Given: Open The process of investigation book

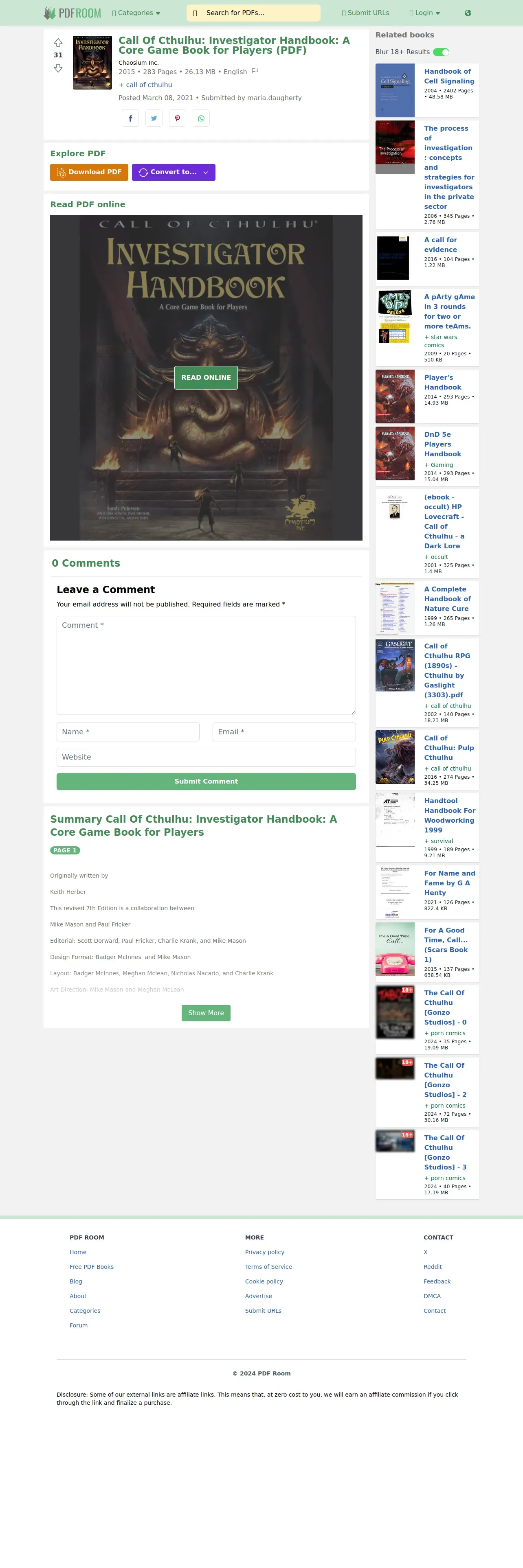Looking at the screenshot, I should tap(449, 167).
